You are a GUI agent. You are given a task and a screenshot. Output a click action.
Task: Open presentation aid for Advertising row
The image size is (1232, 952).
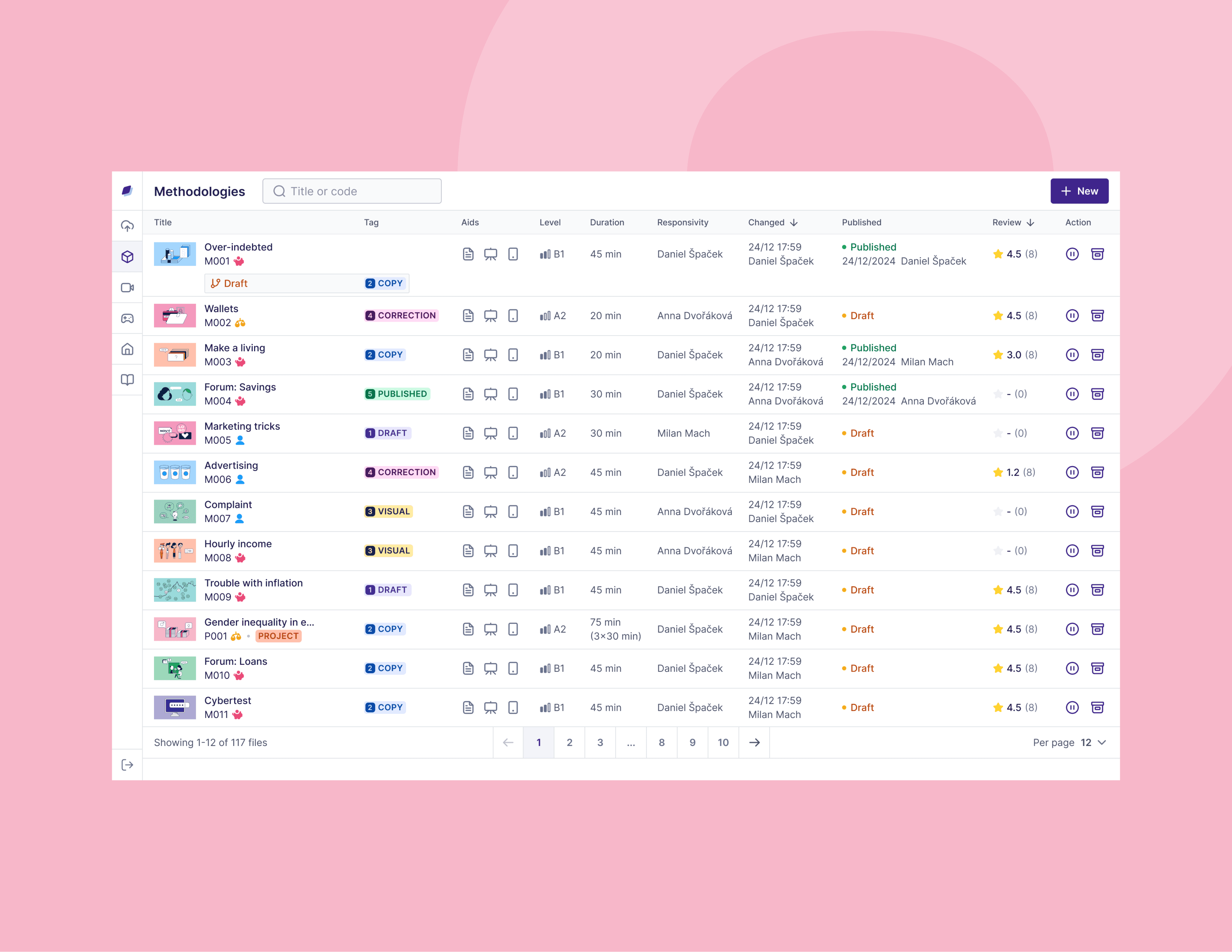coord(490,473)
